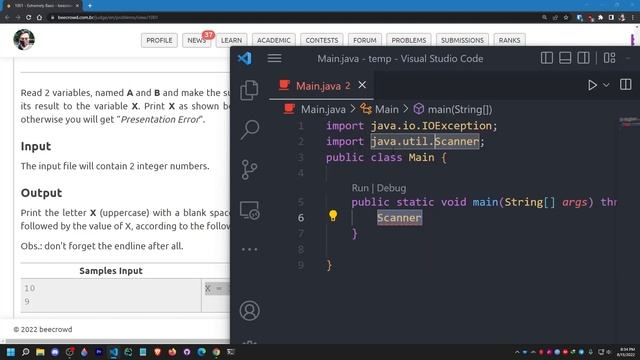Click the Run CodeLens above main method
The width and height of the screenshot is (640, 360).
360,188
